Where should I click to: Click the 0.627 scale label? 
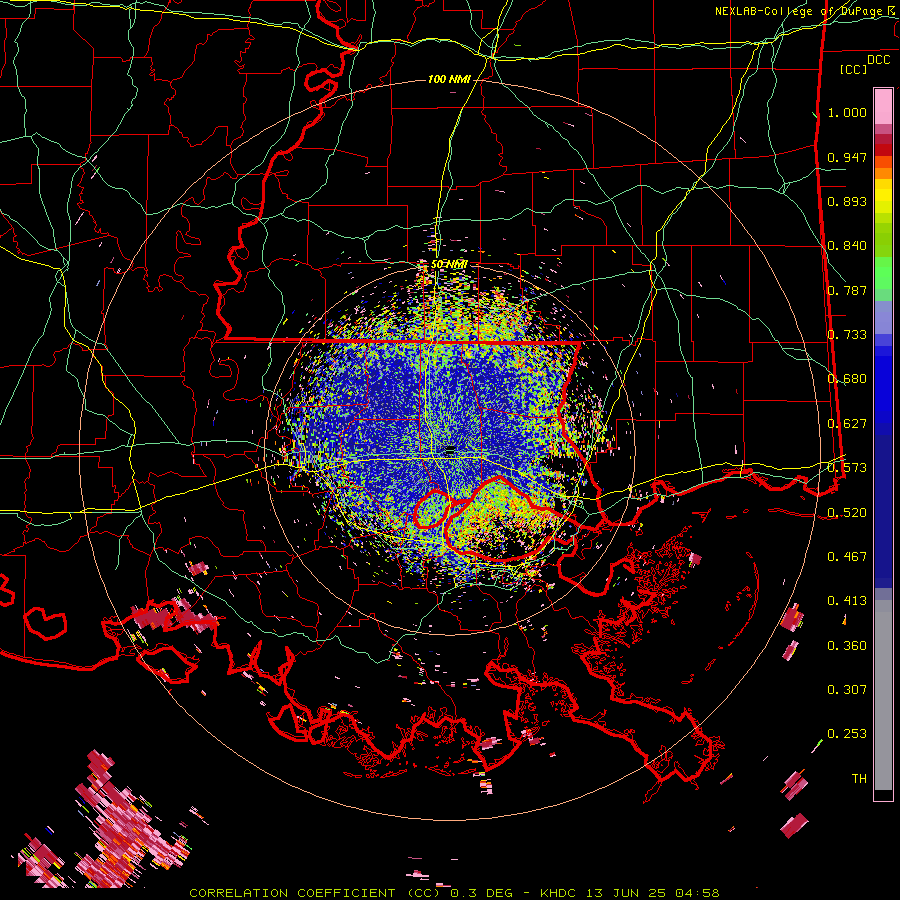(x=847, y=424)
